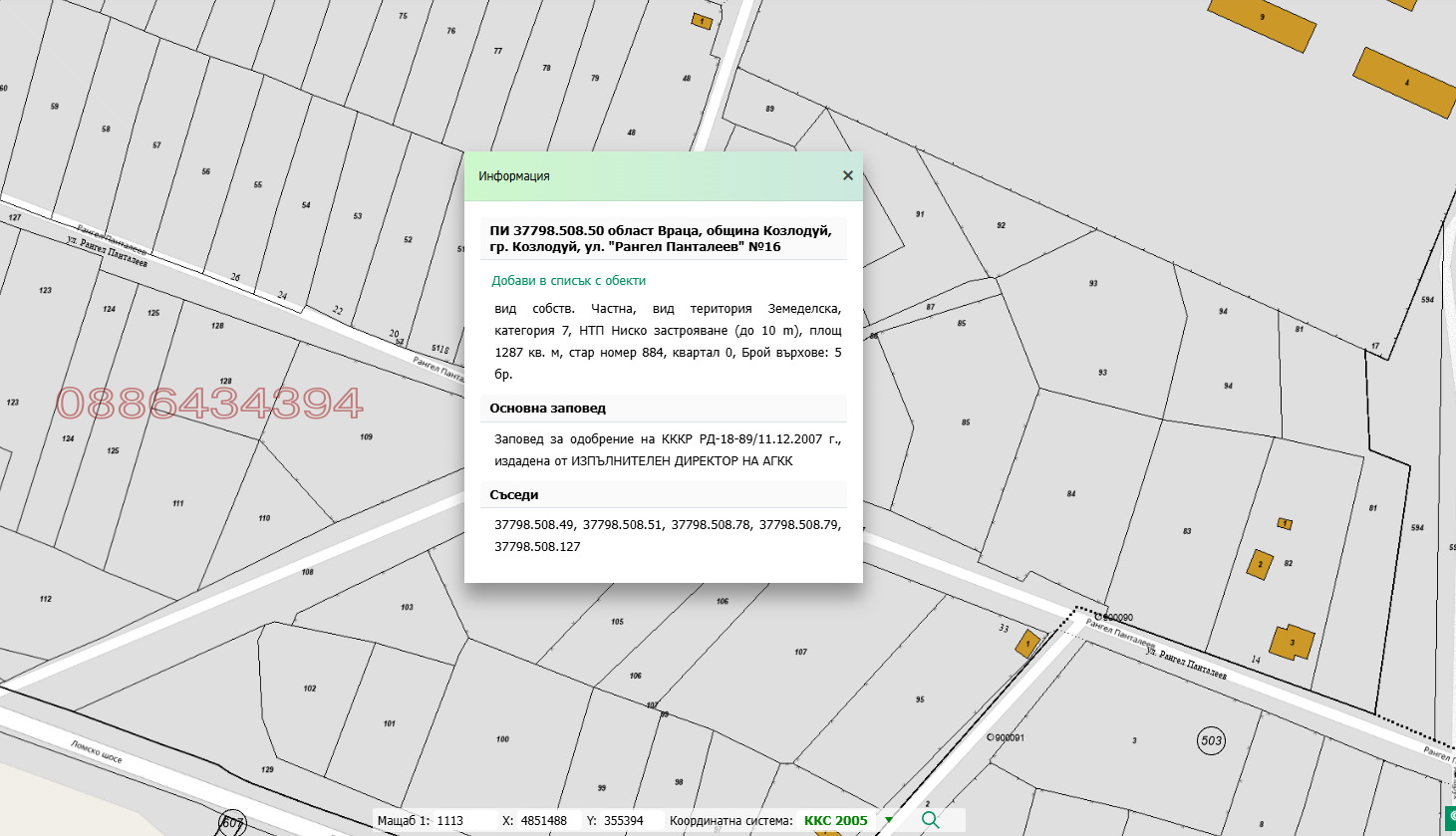Image resolution: width=1456 pixels, height=836 pixels.
Task: Click geodetic point 900090 marker
Action: (1097, 617)
